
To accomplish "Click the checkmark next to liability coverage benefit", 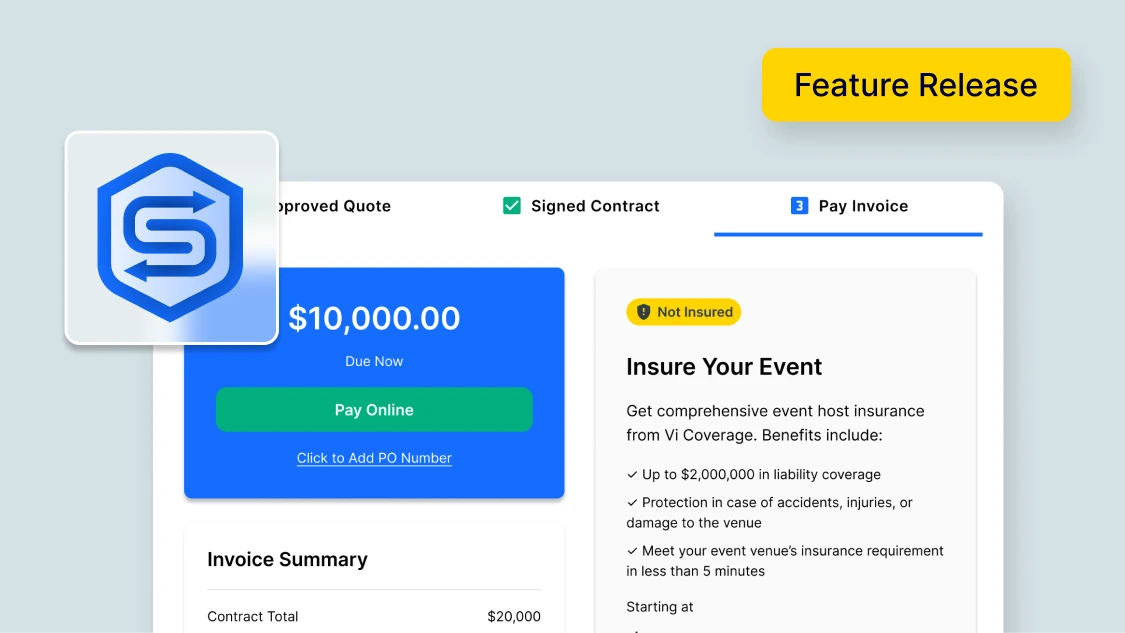I will tap(632, 474).
